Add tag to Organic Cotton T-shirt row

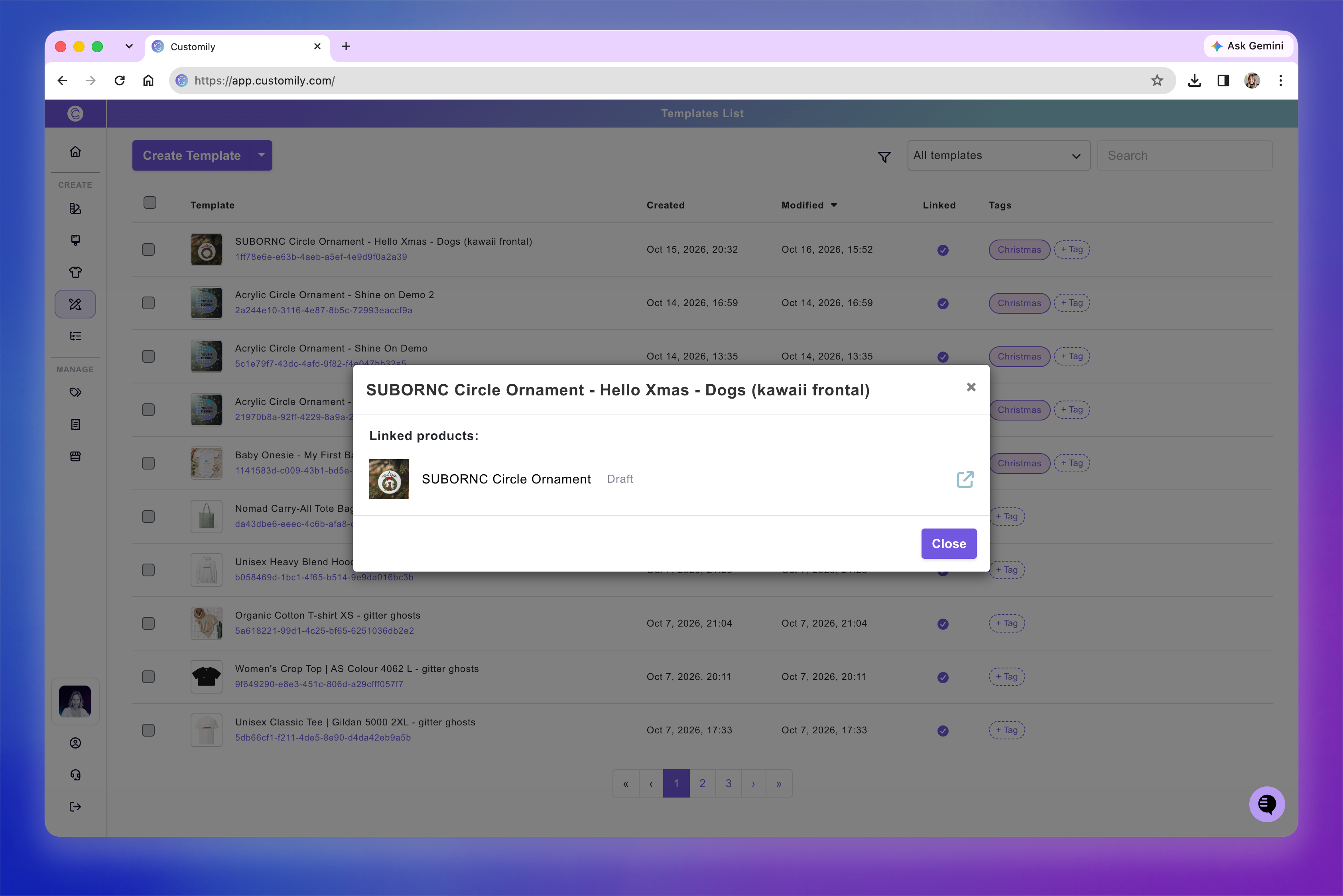point(1006,623)
